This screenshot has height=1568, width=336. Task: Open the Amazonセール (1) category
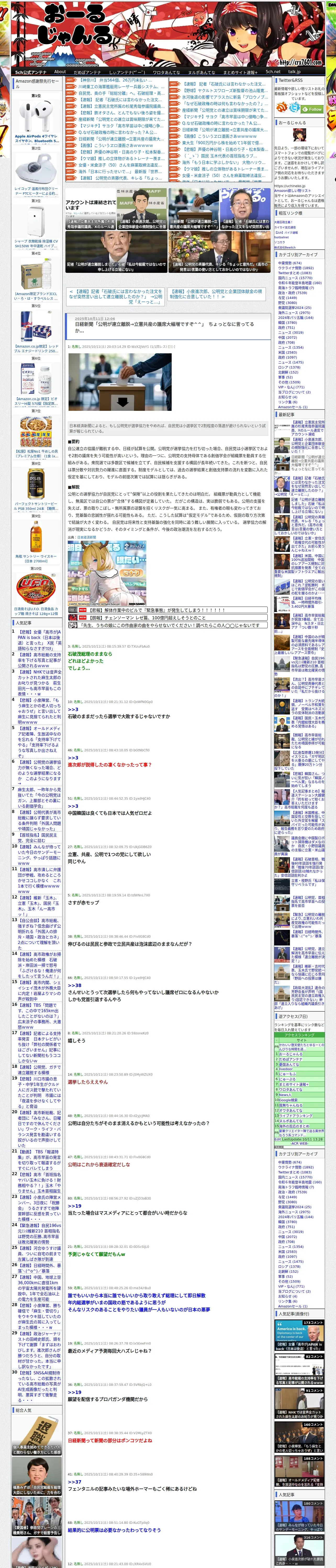293,407
